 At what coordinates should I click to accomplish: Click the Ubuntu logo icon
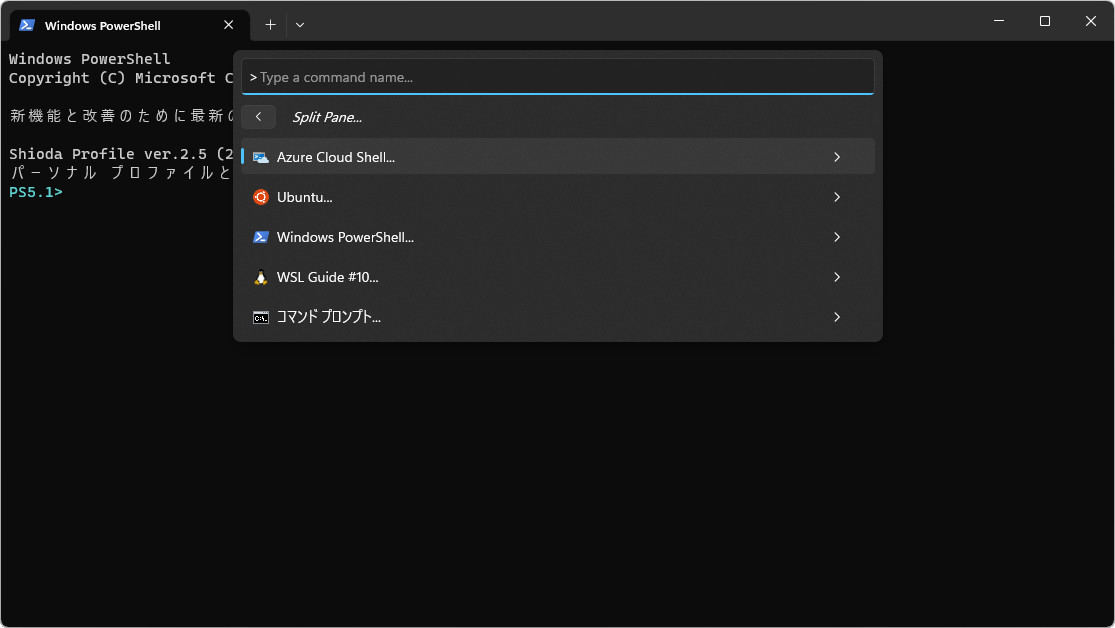261,197
